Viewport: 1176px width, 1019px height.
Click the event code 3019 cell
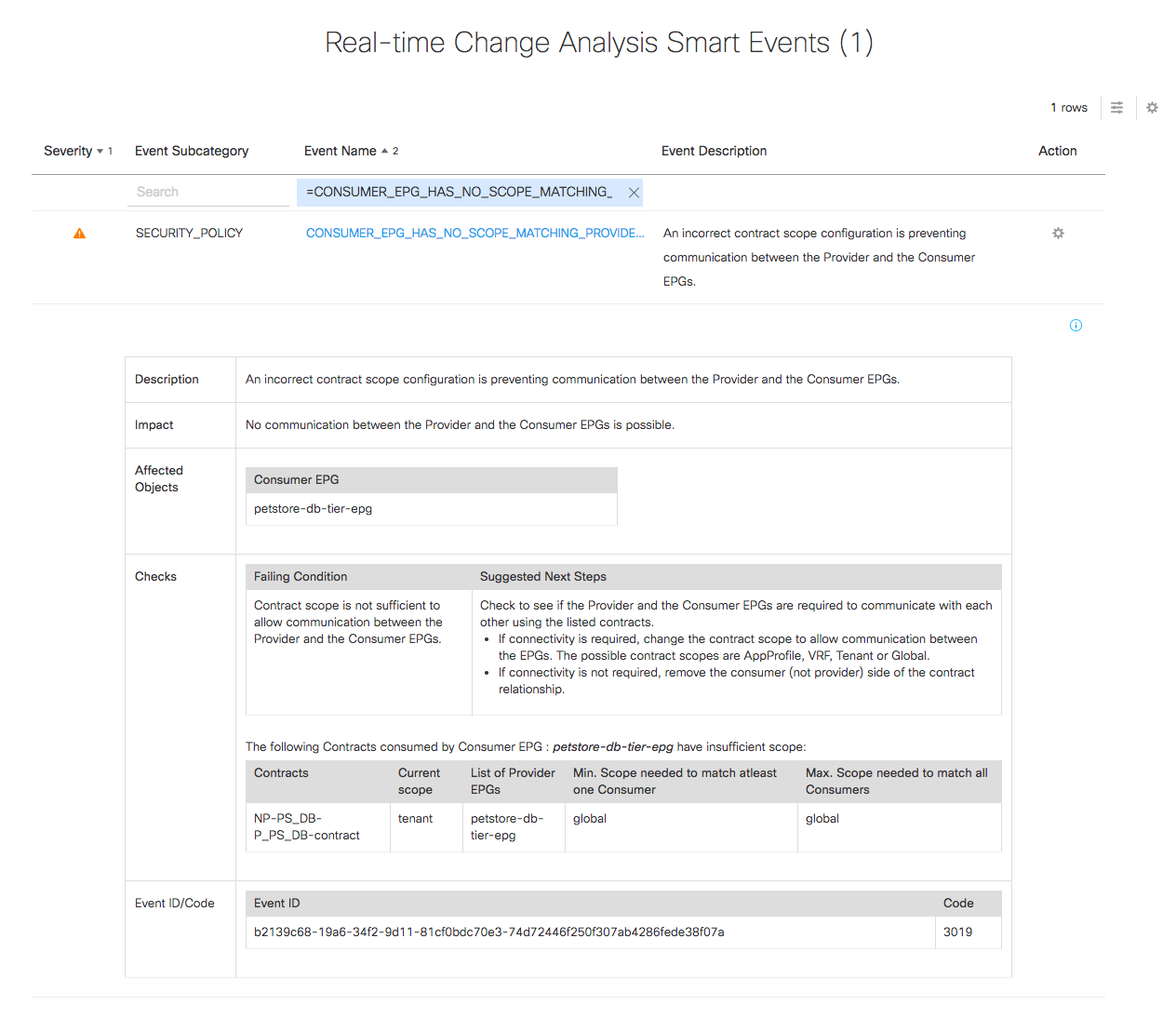pyautogui.click(x=957, y=932)
